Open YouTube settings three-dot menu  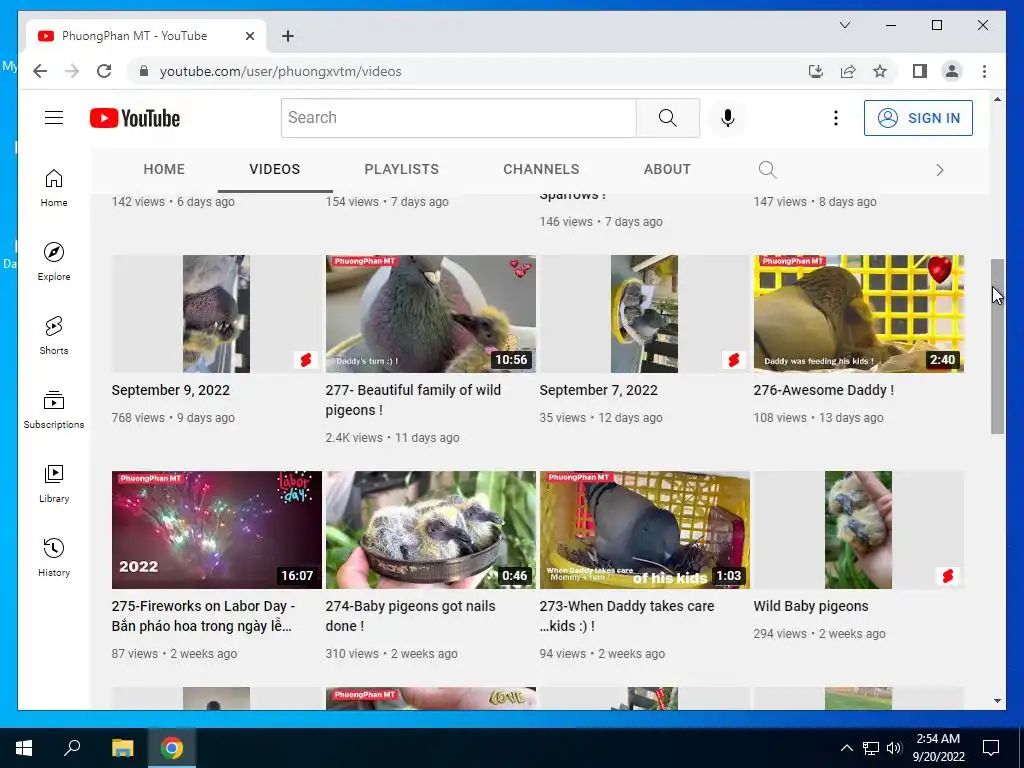coord(835,118)
